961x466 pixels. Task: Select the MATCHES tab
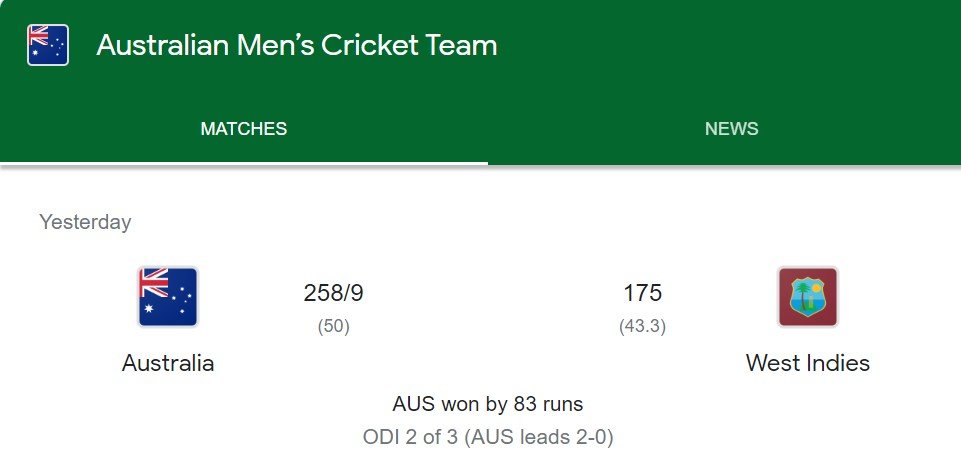coord(244,129)
